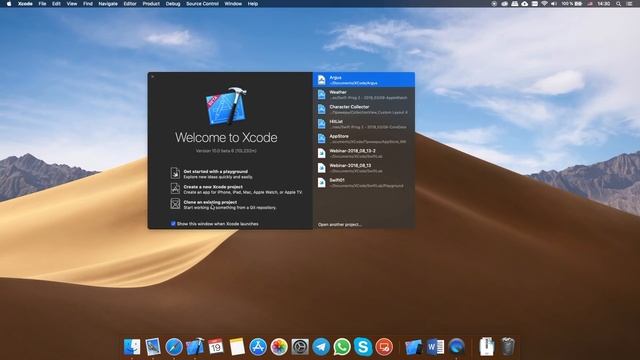Open the Find menu
Viewport: 640px width, 360px height.
[x=88, y=4]
